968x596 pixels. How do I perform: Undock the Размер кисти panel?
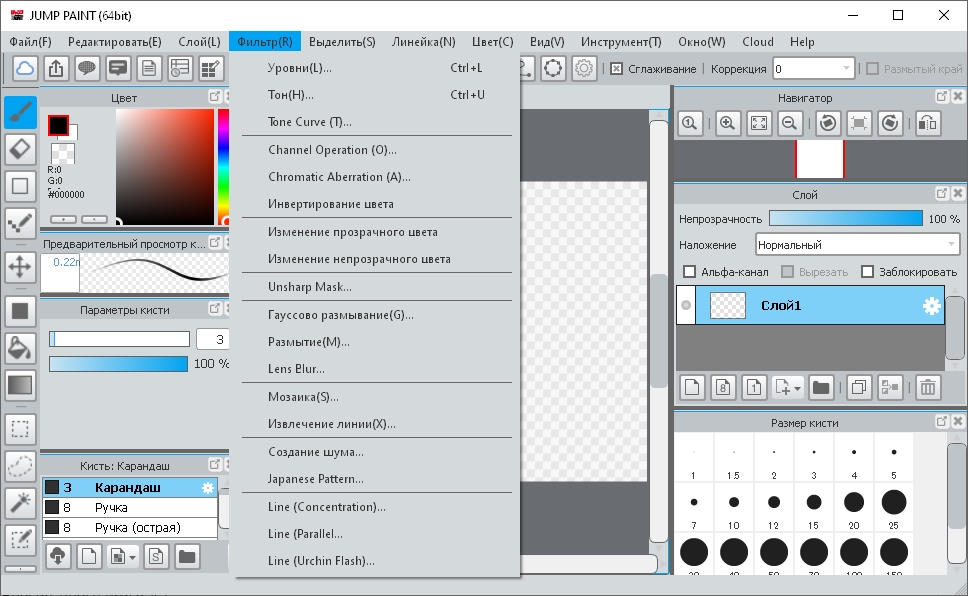pos(941,421)
